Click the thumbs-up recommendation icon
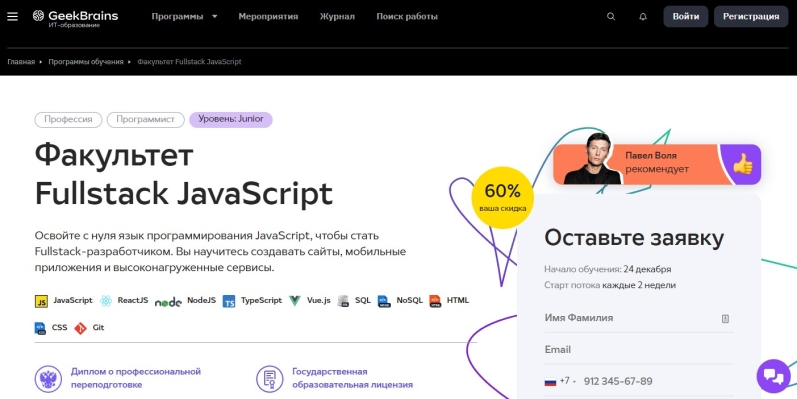This screenshot has height=399, width=797. point(743,164)
